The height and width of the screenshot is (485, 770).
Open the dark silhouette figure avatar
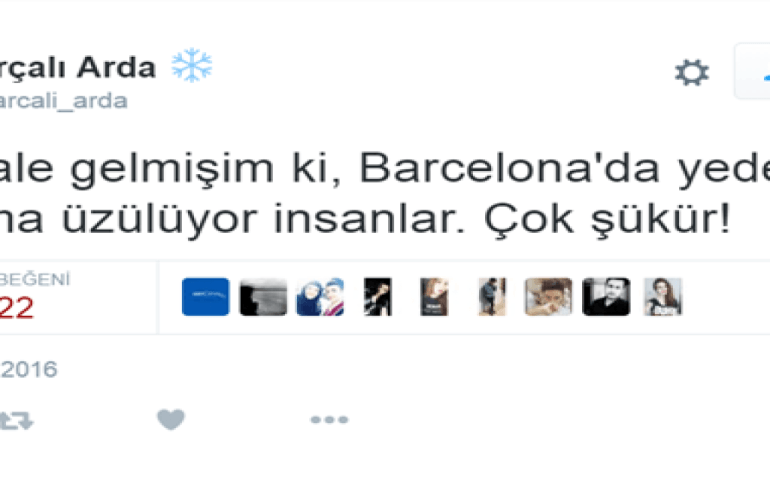point(377,296)
